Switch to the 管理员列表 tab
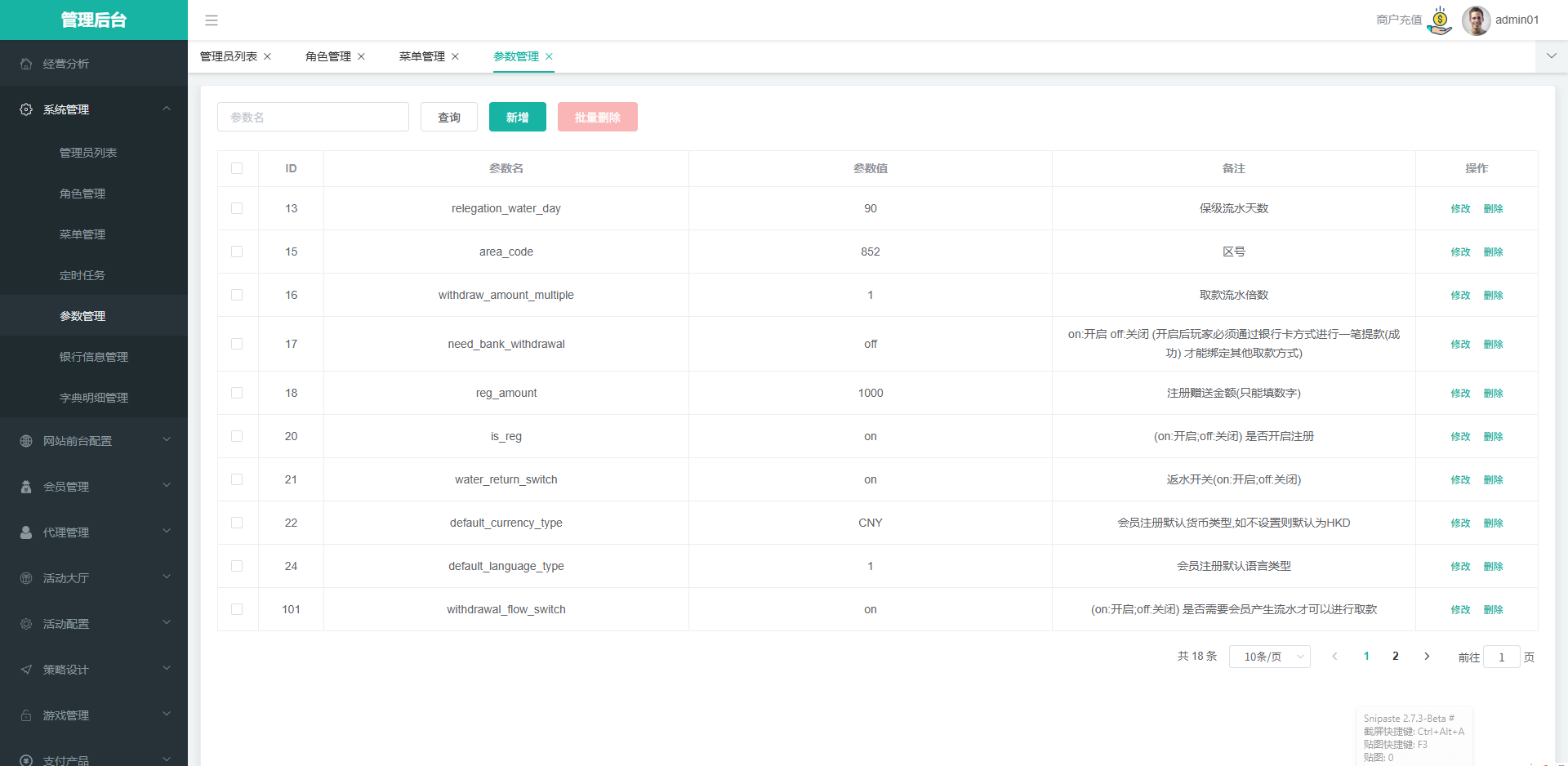Image resolution: width=1568 pixels, height=766 pixels. [x=229, y=56]
